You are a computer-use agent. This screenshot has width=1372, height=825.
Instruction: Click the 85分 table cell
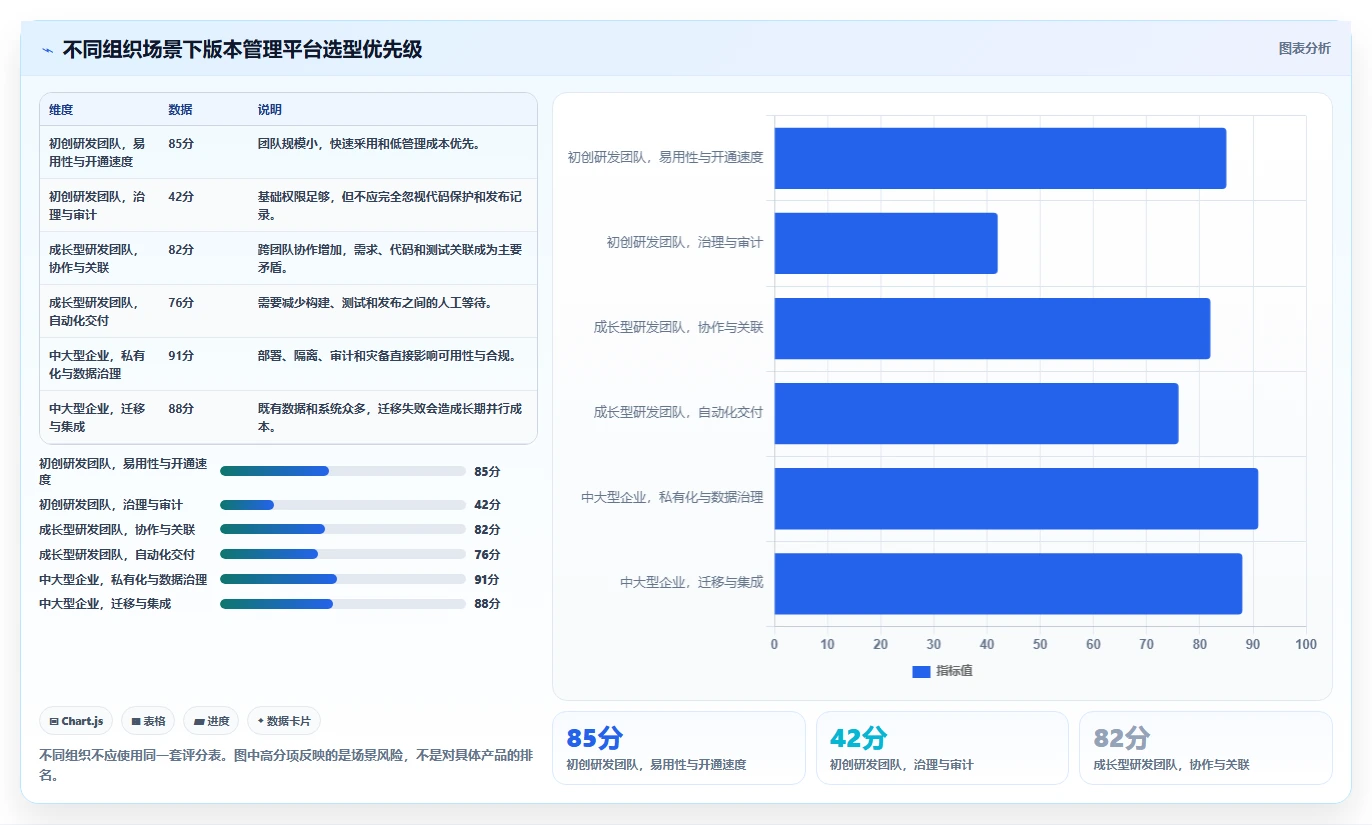coord(181,144)
